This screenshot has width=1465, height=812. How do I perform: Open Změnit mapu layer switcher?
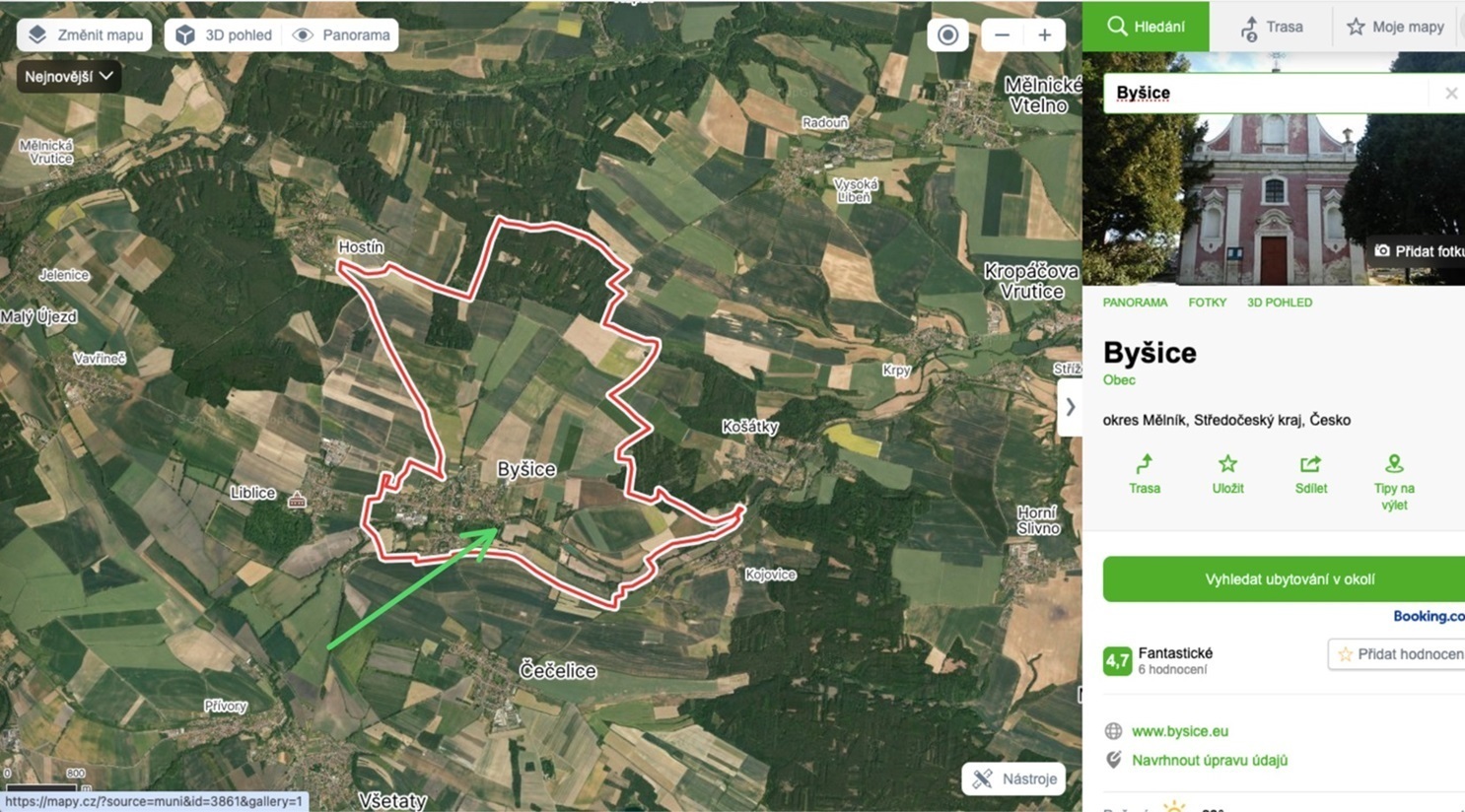coord(85,35)
